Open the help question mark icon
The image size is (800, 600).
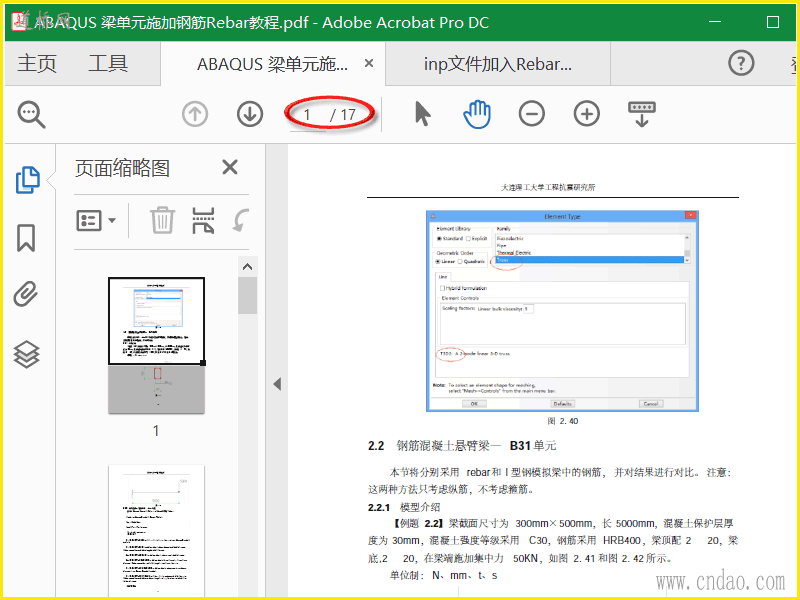click(x=741, y=63)
